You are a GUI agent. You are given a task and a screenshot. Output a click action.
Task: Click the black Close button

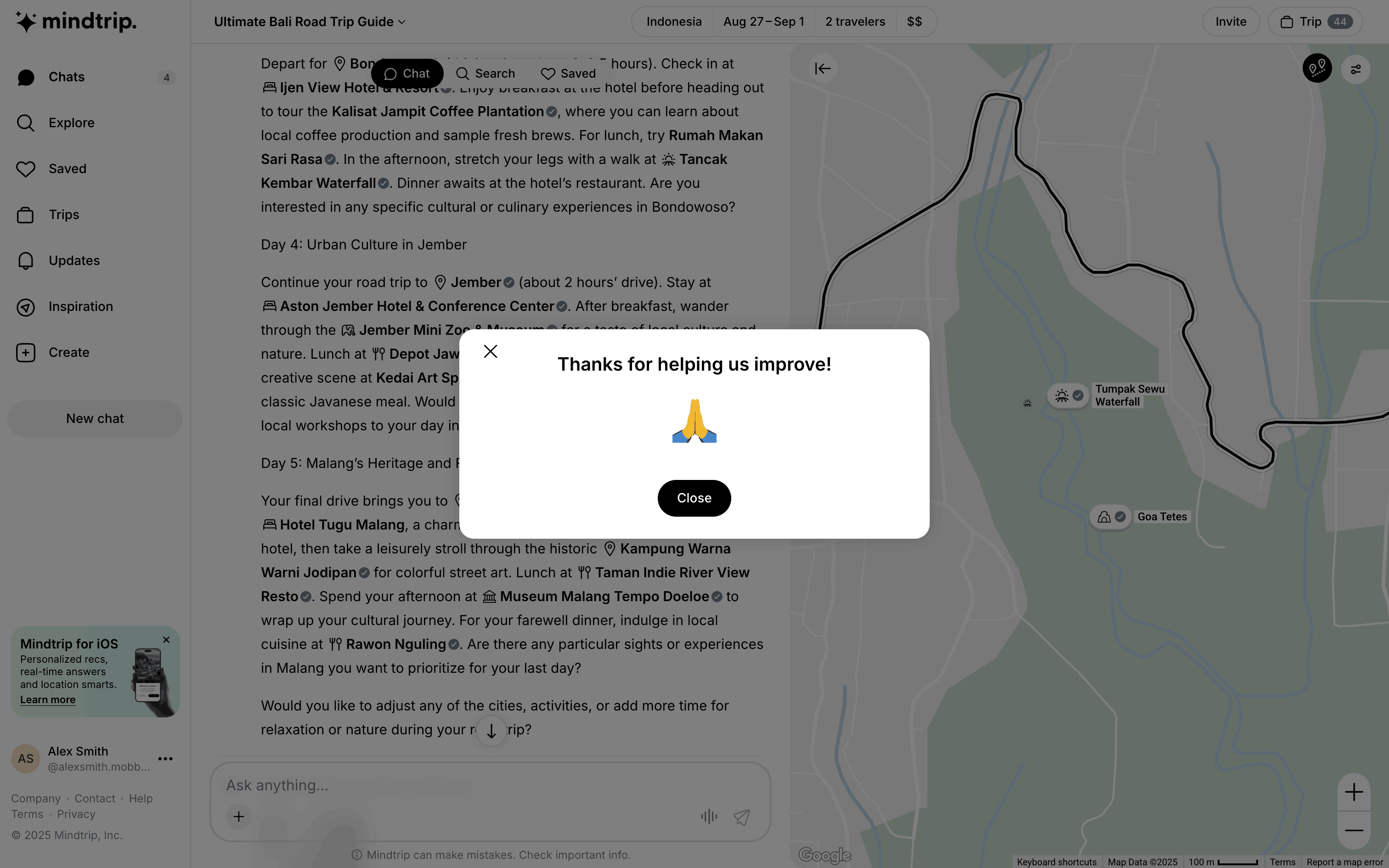694,498
